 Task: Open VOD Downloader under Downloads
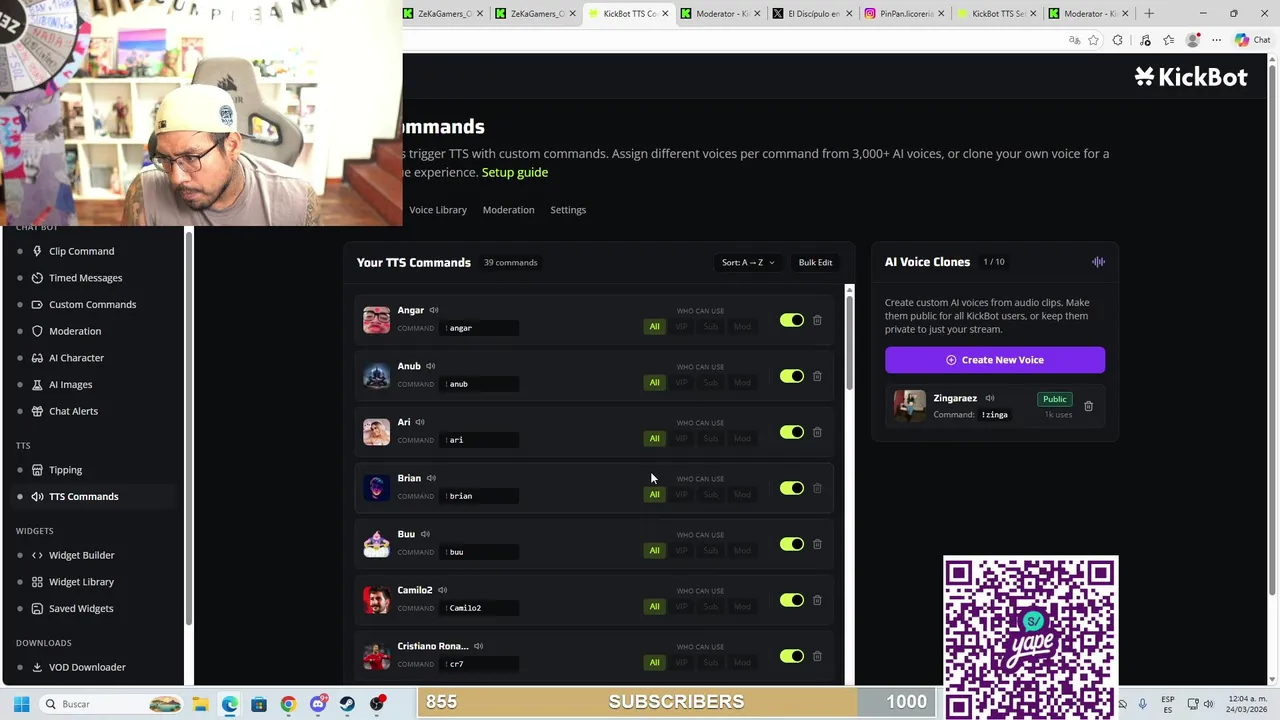point(87,667)
